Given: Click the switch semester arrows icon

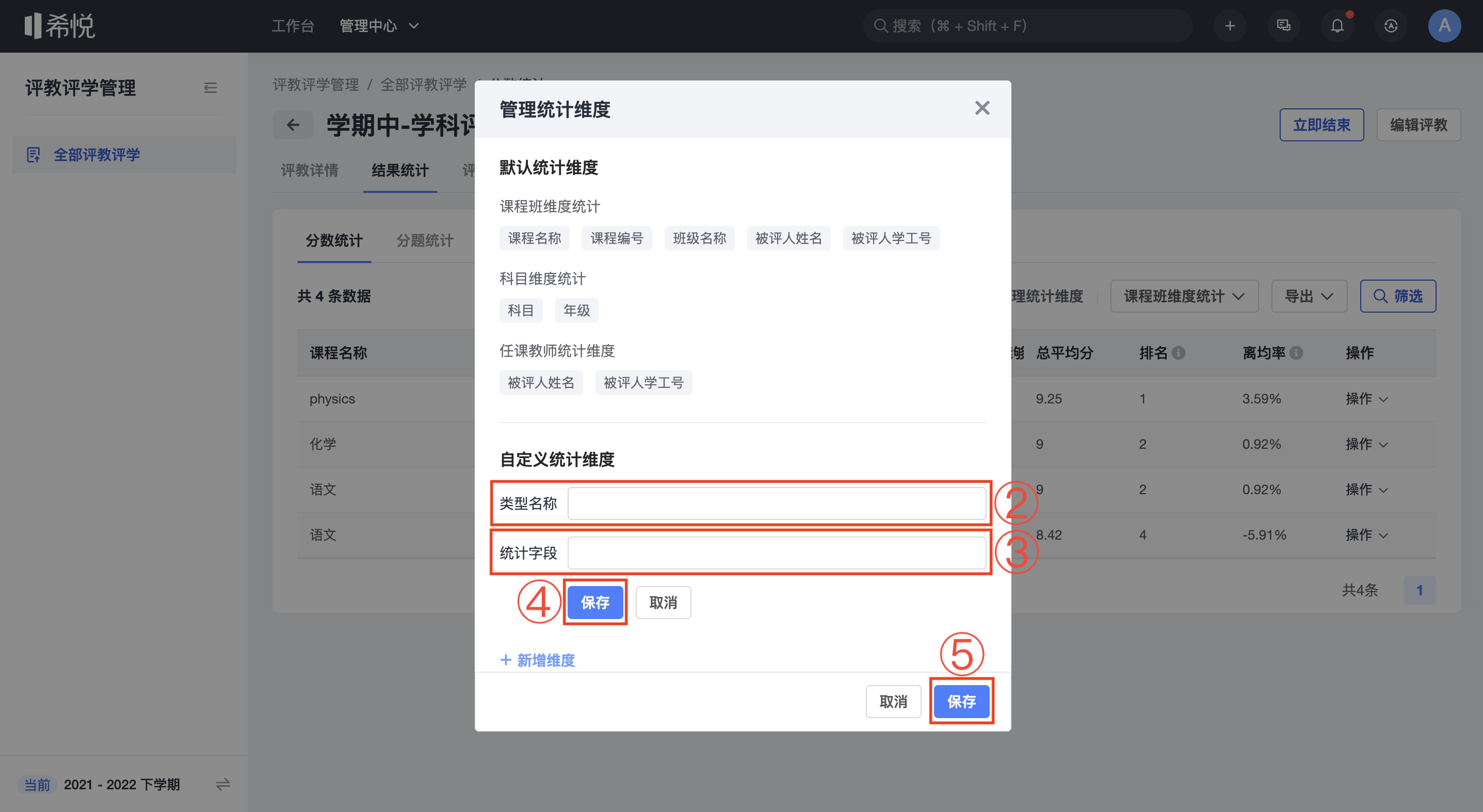Looking at the screenshot, I should pos(223,784).
